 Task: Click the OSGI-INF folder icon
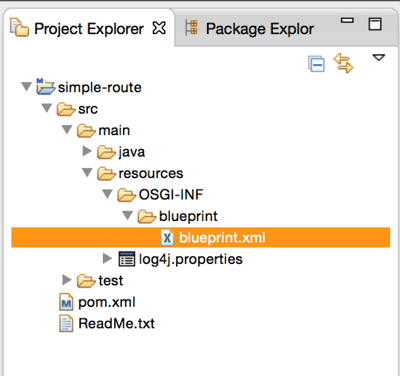coord(127,195)
